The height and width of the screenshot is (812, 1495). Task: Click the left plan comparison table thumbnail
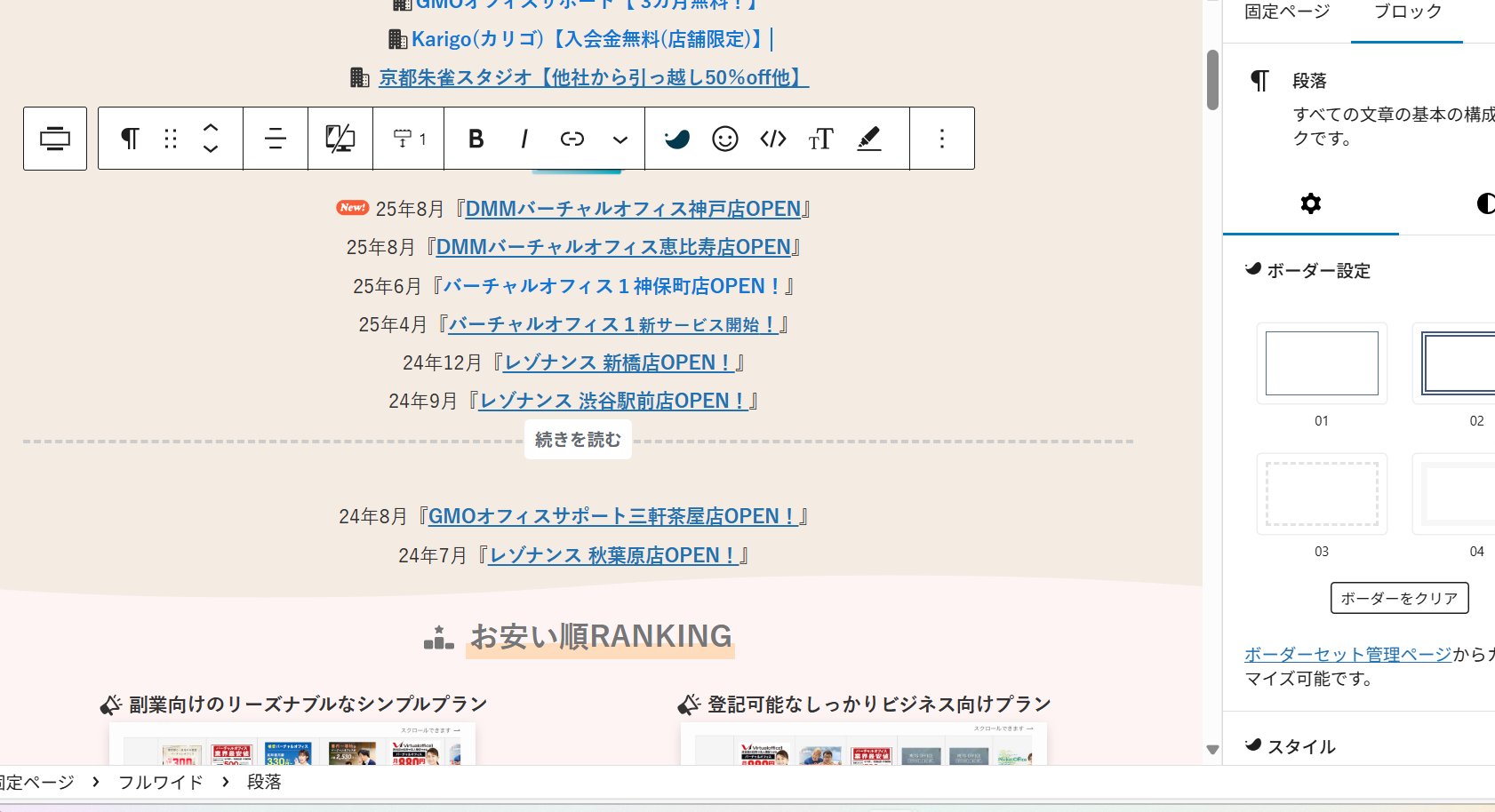292,744
